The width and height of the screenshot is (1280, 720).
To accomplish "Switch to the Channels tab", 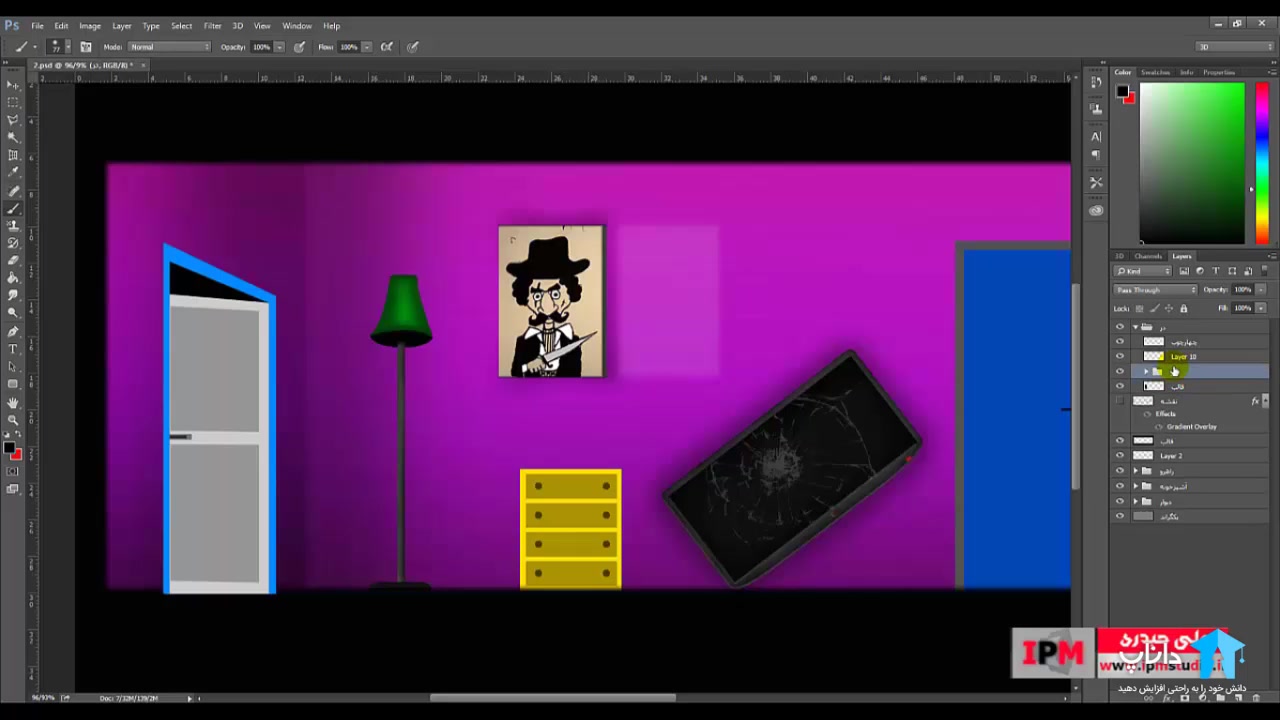I will coord(1148,256).
